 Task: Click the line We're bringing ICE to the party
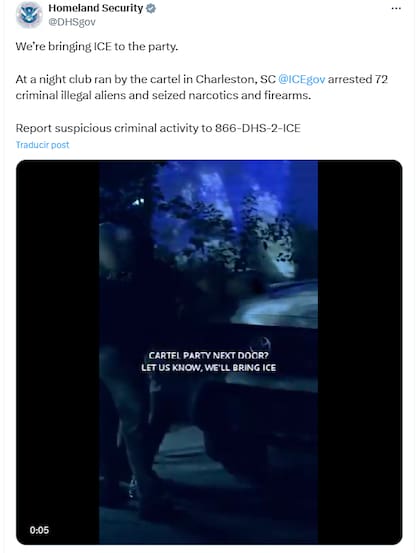click(x=97, y=47)
